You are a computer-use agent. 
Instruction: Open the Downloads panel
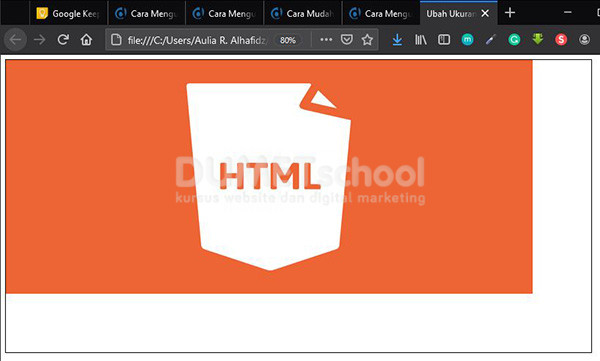tap(397, 39)
